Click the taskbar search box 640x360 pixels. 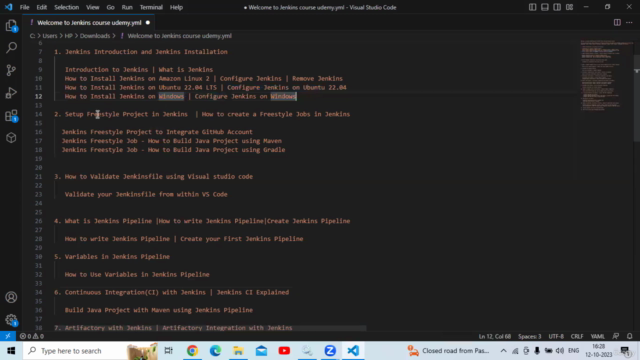(x=90, y=351)
